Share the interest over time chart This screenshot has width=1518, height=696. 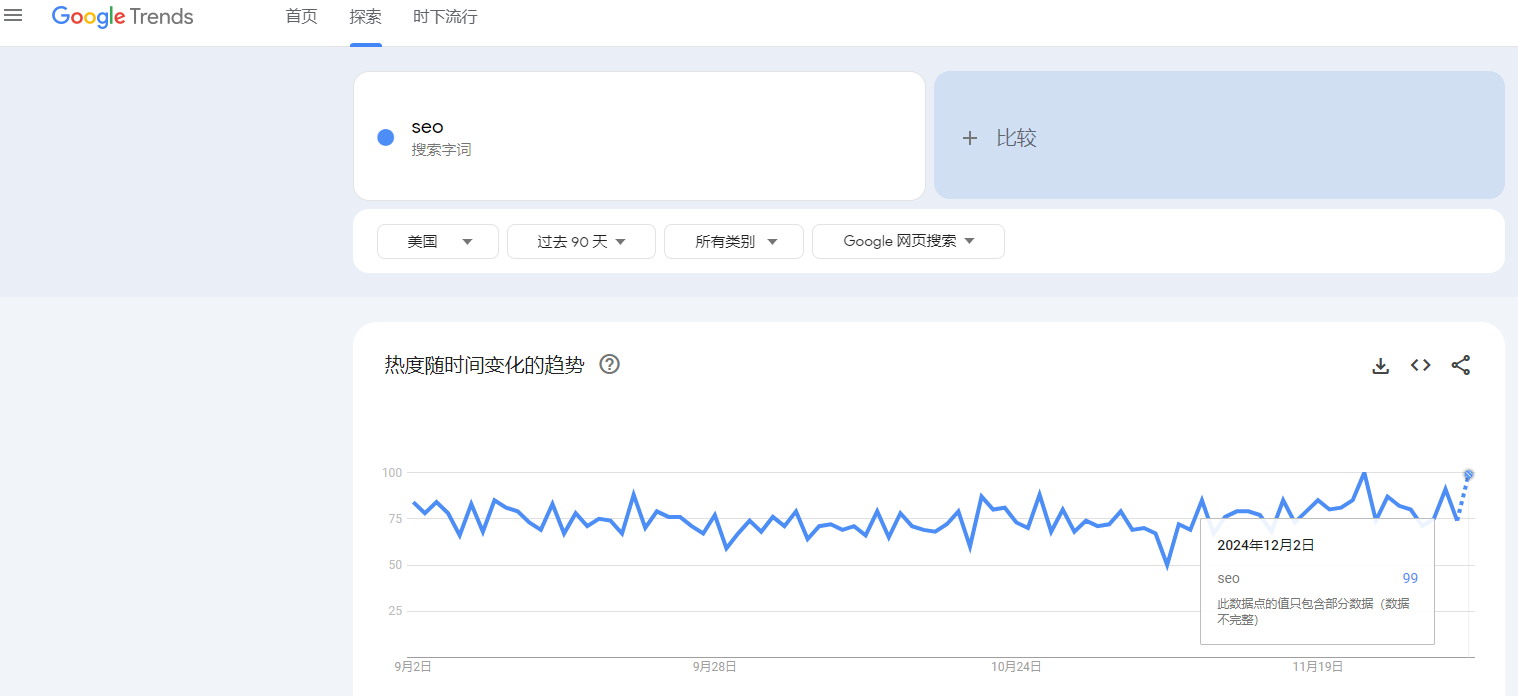coord(1461,365)
